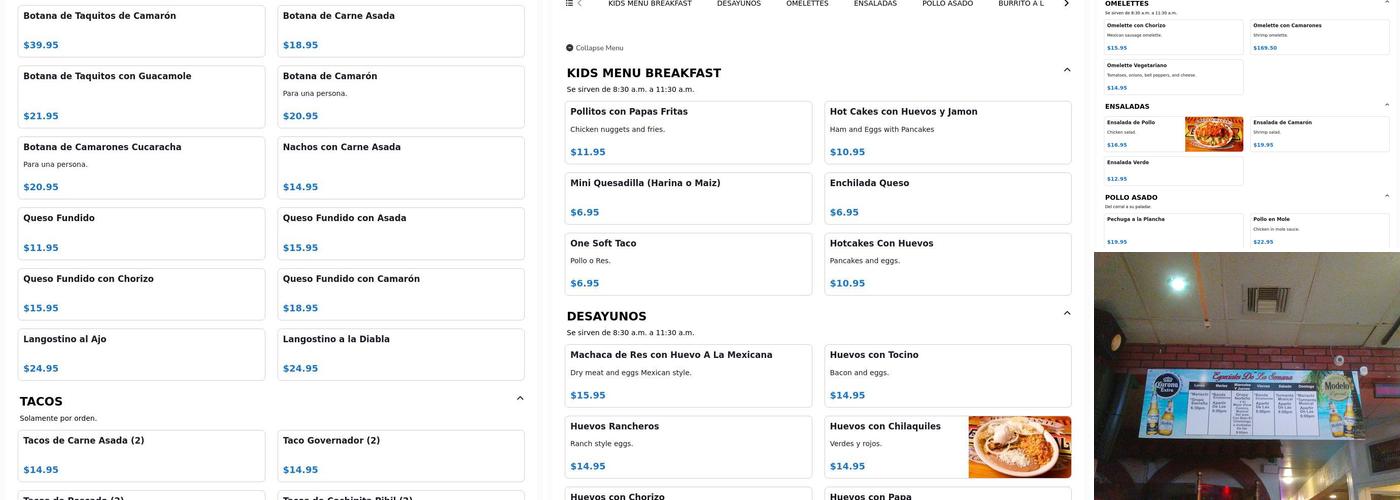
Task: Open the Huevos con Chilaquiles photo
Action: tap(1019, 447)
